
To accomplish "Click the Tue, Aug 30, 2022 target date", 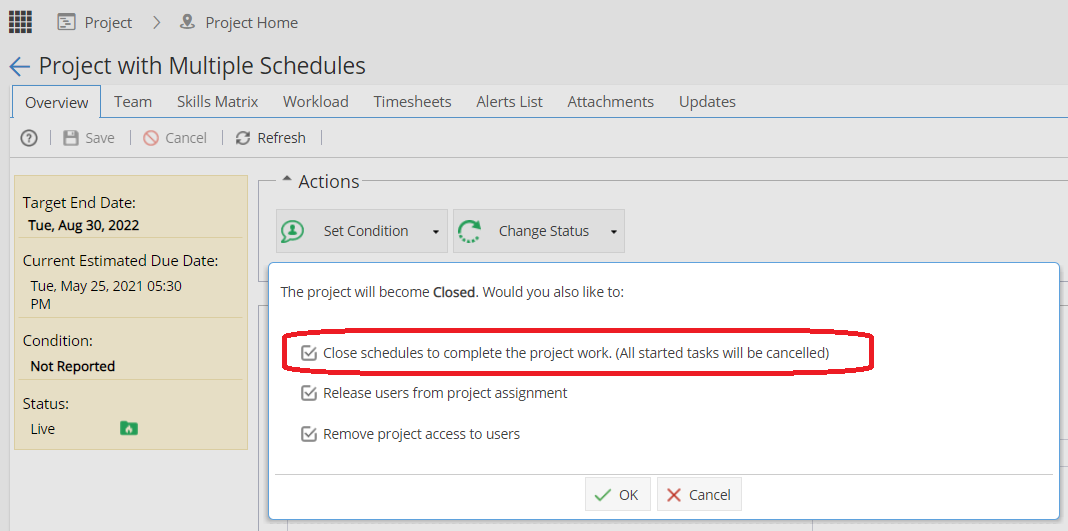I will coord(84,225).
